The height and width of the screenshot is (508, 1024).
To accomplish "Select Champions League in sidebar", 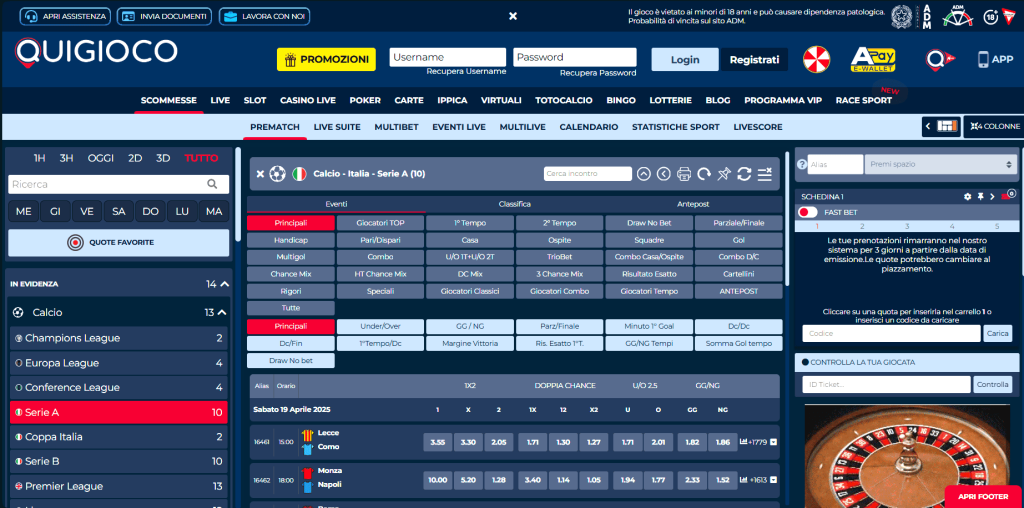I will [x=119, y=338].
